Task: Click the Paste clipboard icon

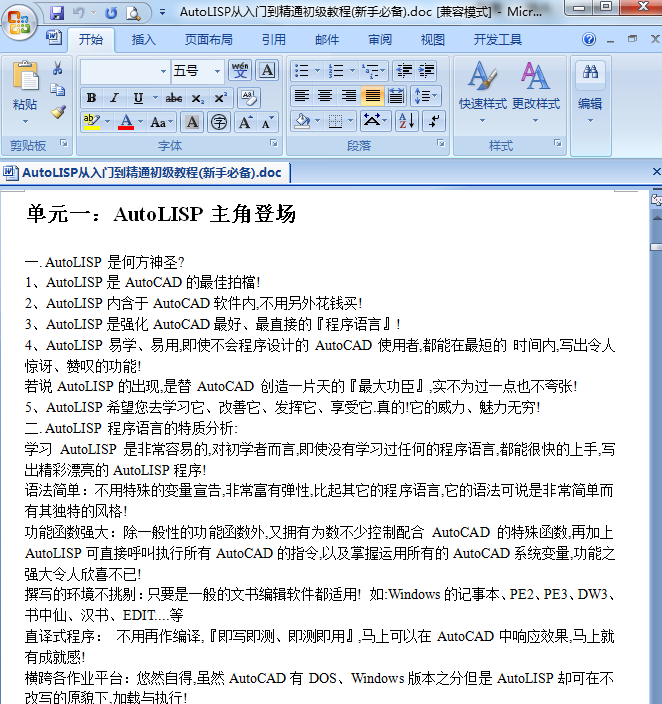Action: 25,76
